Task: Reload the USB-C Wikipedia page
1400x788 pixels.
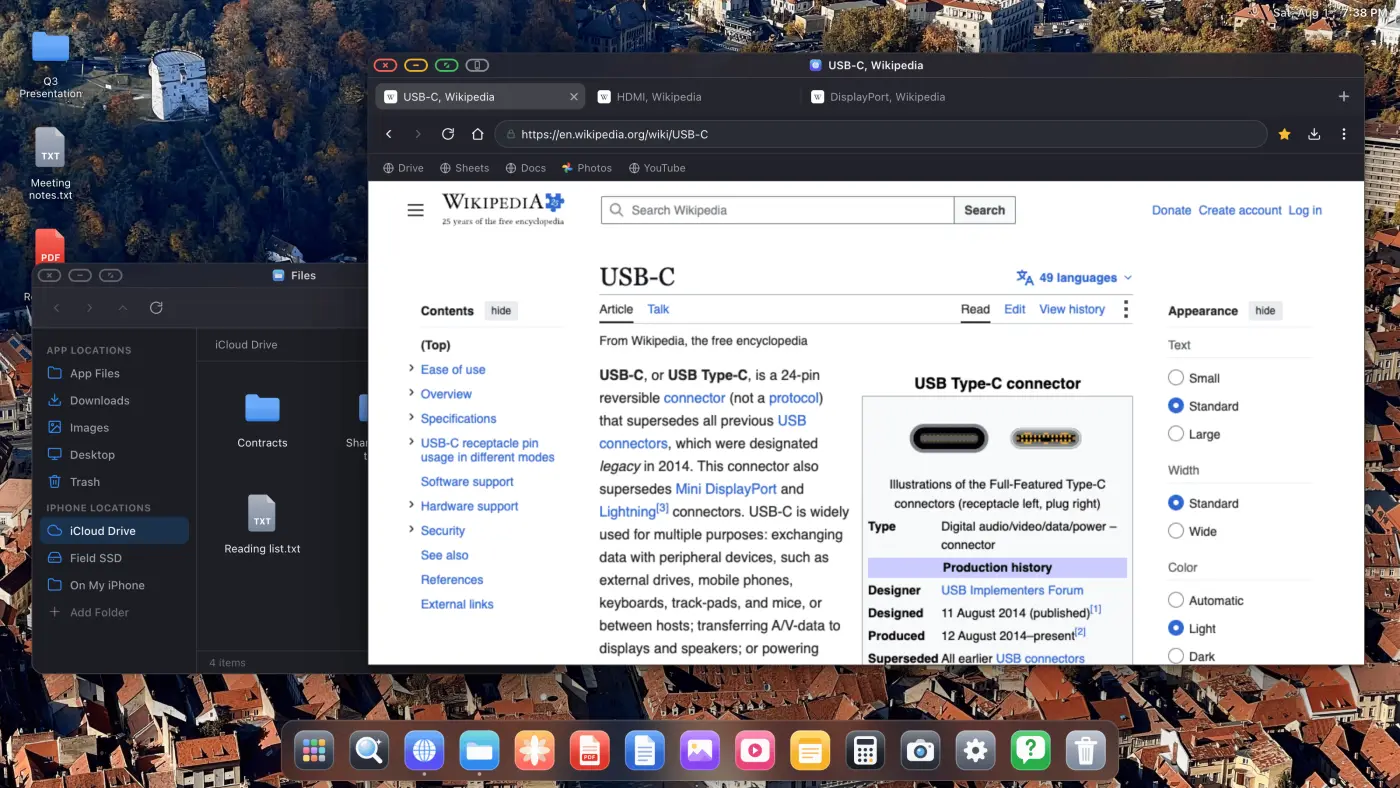Action: [448, 134]
